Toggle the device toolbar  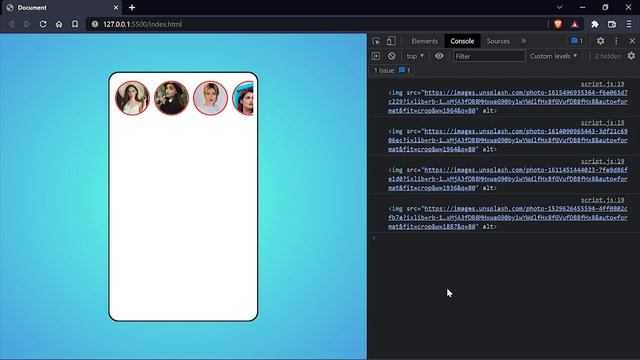pos(391,41)
